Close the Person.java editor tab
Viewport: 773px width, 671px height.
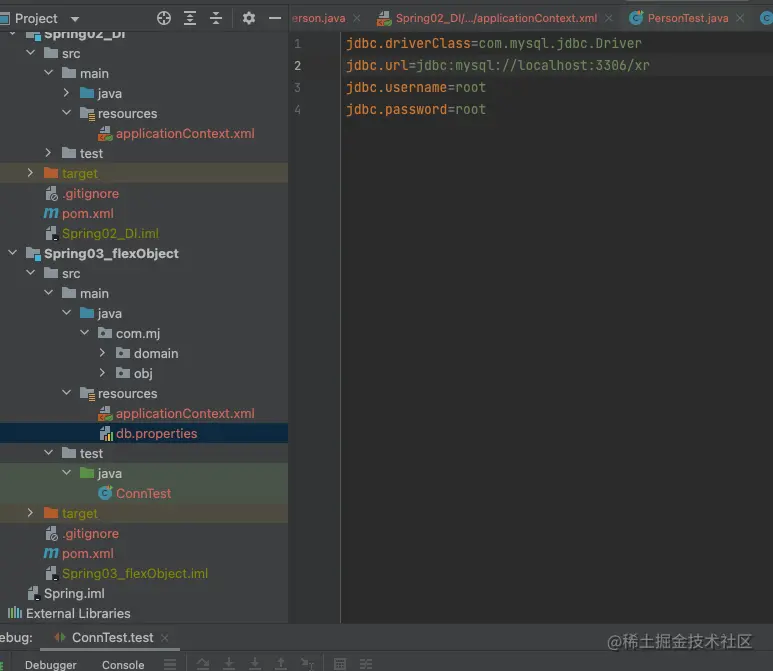[x=357, y=18]
